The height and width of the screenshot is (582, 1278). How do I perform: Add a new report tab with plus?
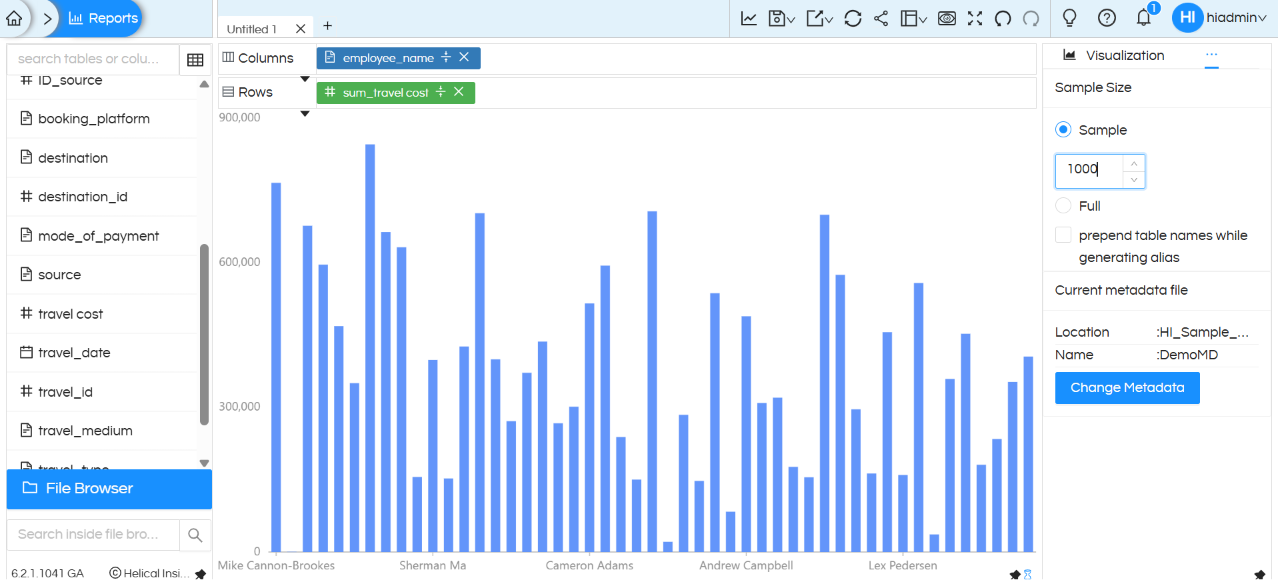[327, 26]
